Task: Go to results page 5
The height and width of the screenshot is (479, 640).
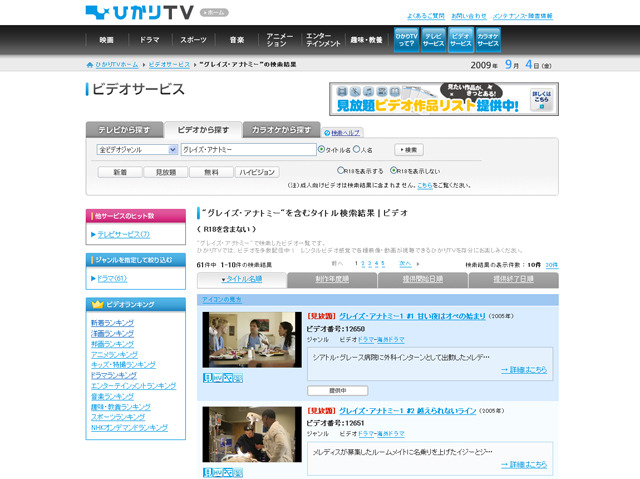Action: click(x=383, y=264)
